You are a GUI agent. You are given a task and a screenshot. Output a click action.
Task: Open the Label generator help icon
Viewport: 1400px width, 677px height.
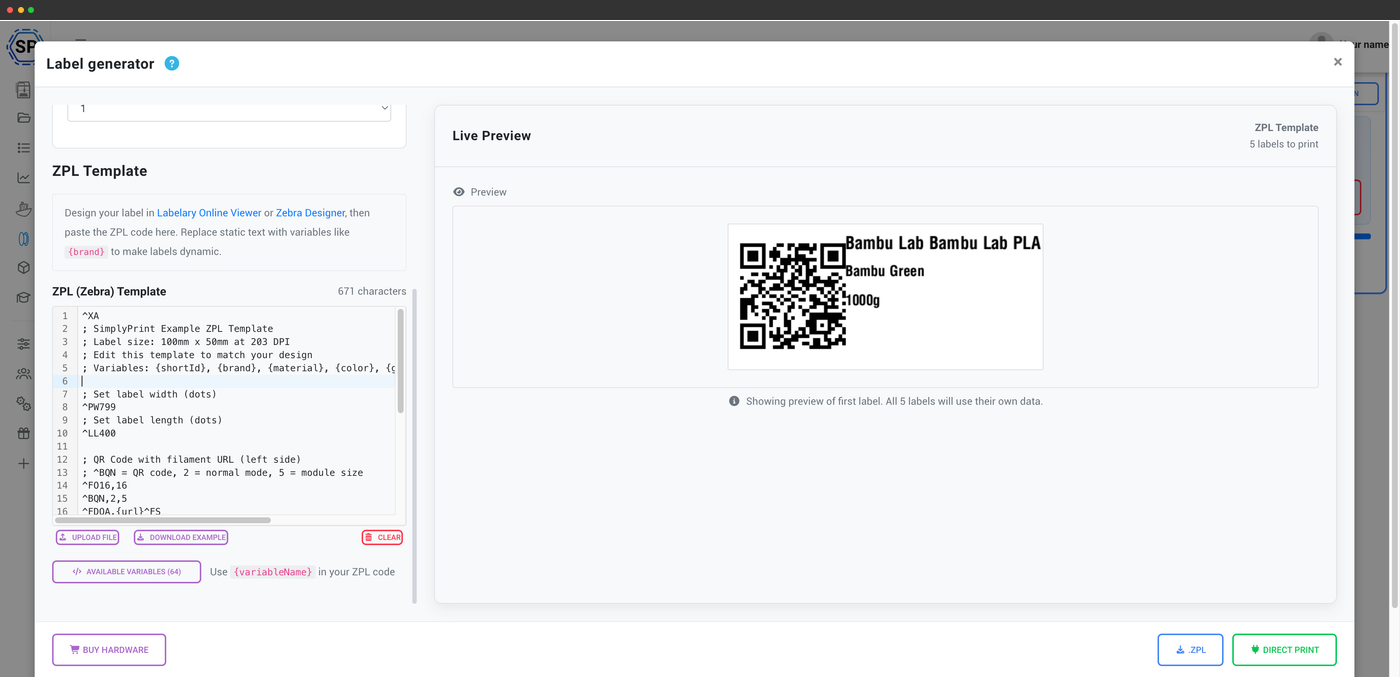[172, 63]
